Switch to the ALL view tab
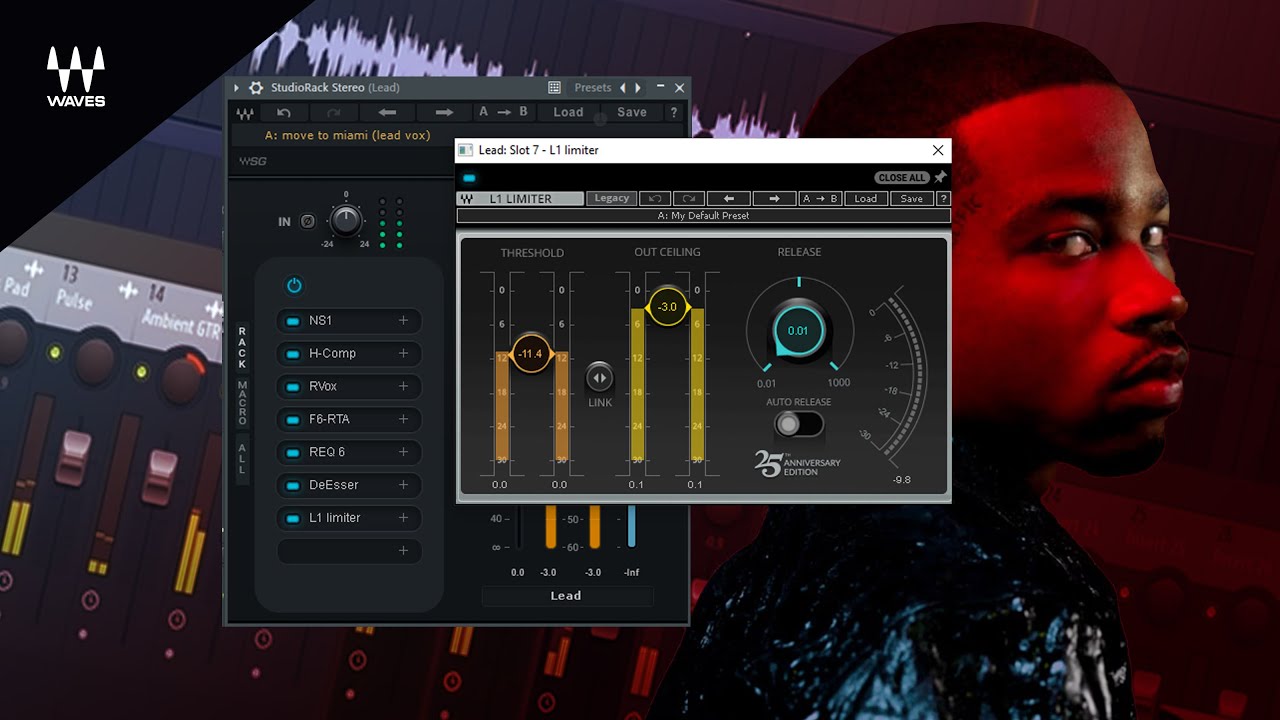1280x720 pixels. coord(242,458)
